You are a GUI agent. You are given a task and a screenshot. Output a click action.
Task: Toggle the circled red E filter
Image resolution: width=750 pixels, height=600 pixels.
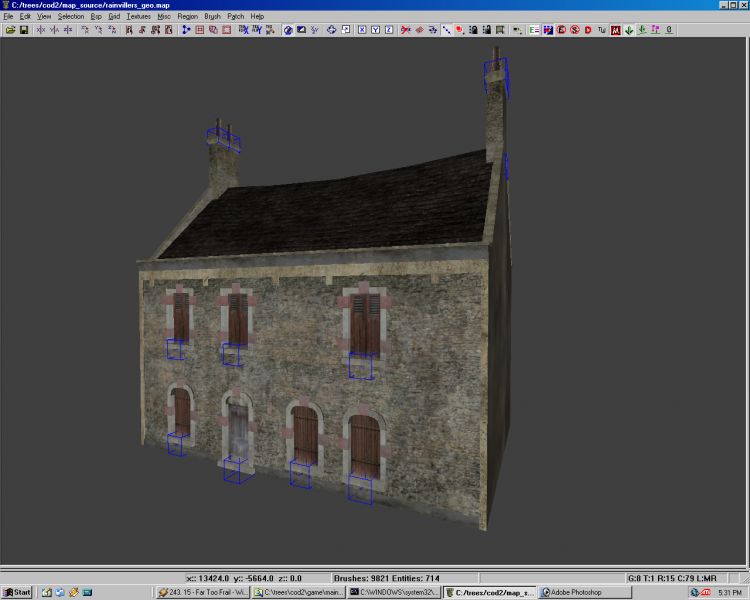point(561,30)
